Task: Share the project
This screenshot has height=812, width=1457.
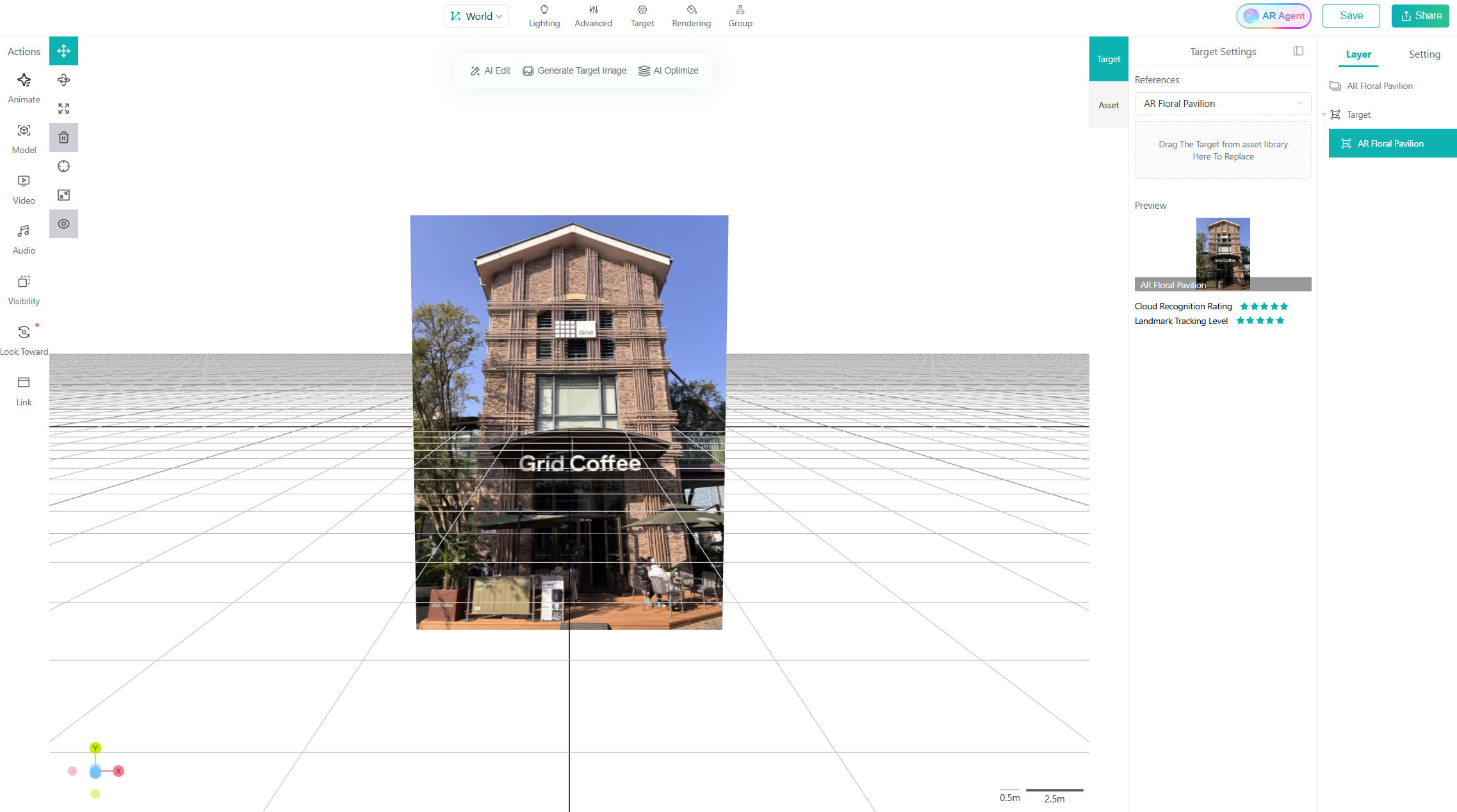Action: pyautogui.click(x=1420, y=16)
